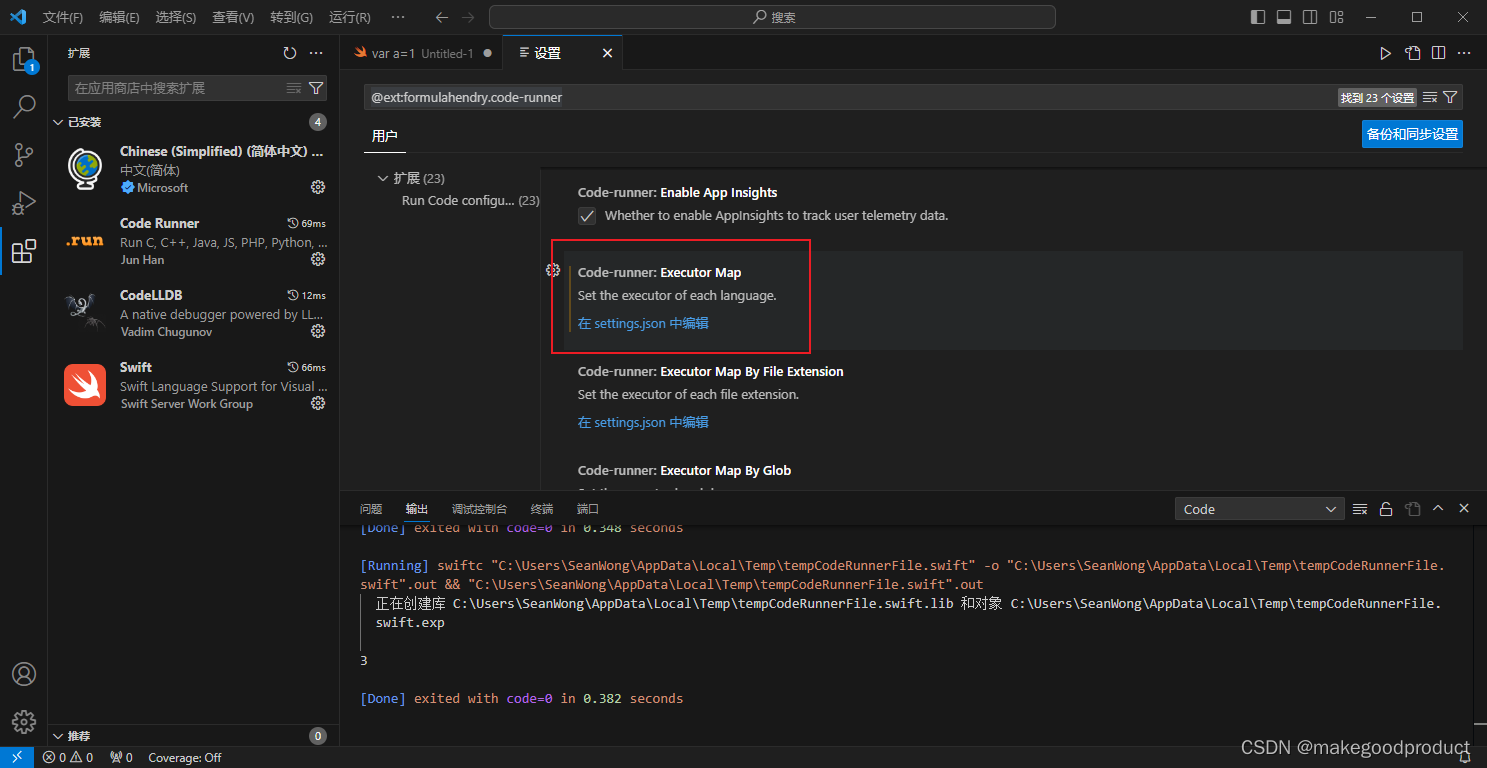Click Backup and Sync Settings button

pyautogui.click(x=1412, y=134)
